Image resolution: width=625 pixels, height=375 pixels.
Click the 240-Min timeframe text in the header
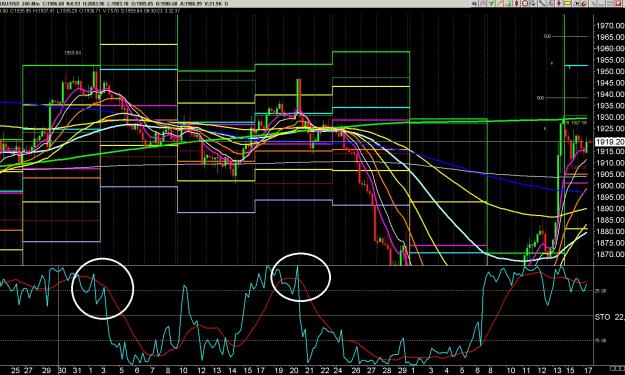click(30, 4)
